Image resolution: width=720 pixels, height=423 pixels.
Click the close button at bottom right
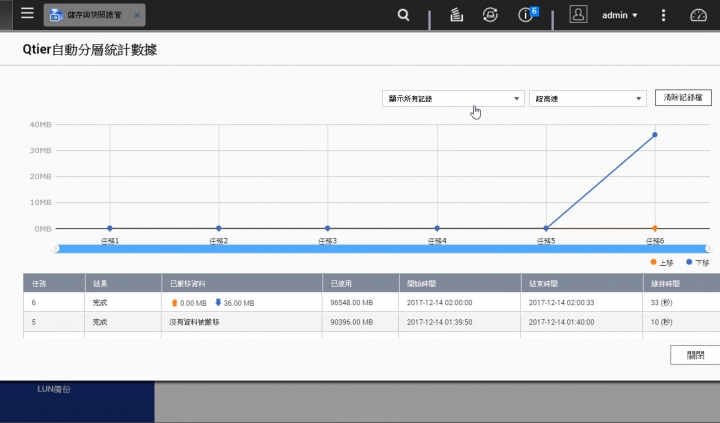tap(695, 355)
